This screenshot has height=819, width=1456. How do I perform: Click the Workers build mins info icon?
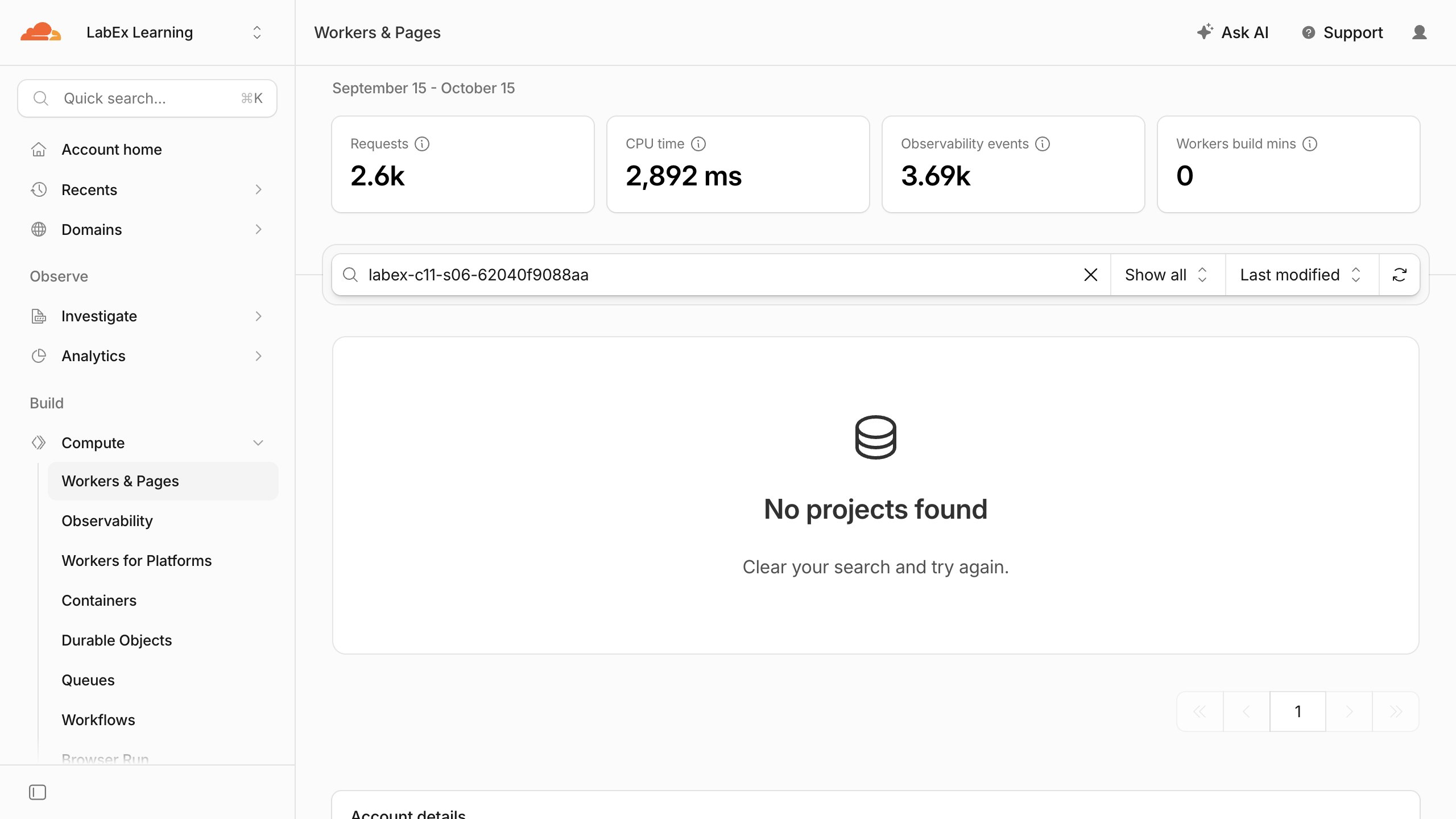pos(1310,144)
